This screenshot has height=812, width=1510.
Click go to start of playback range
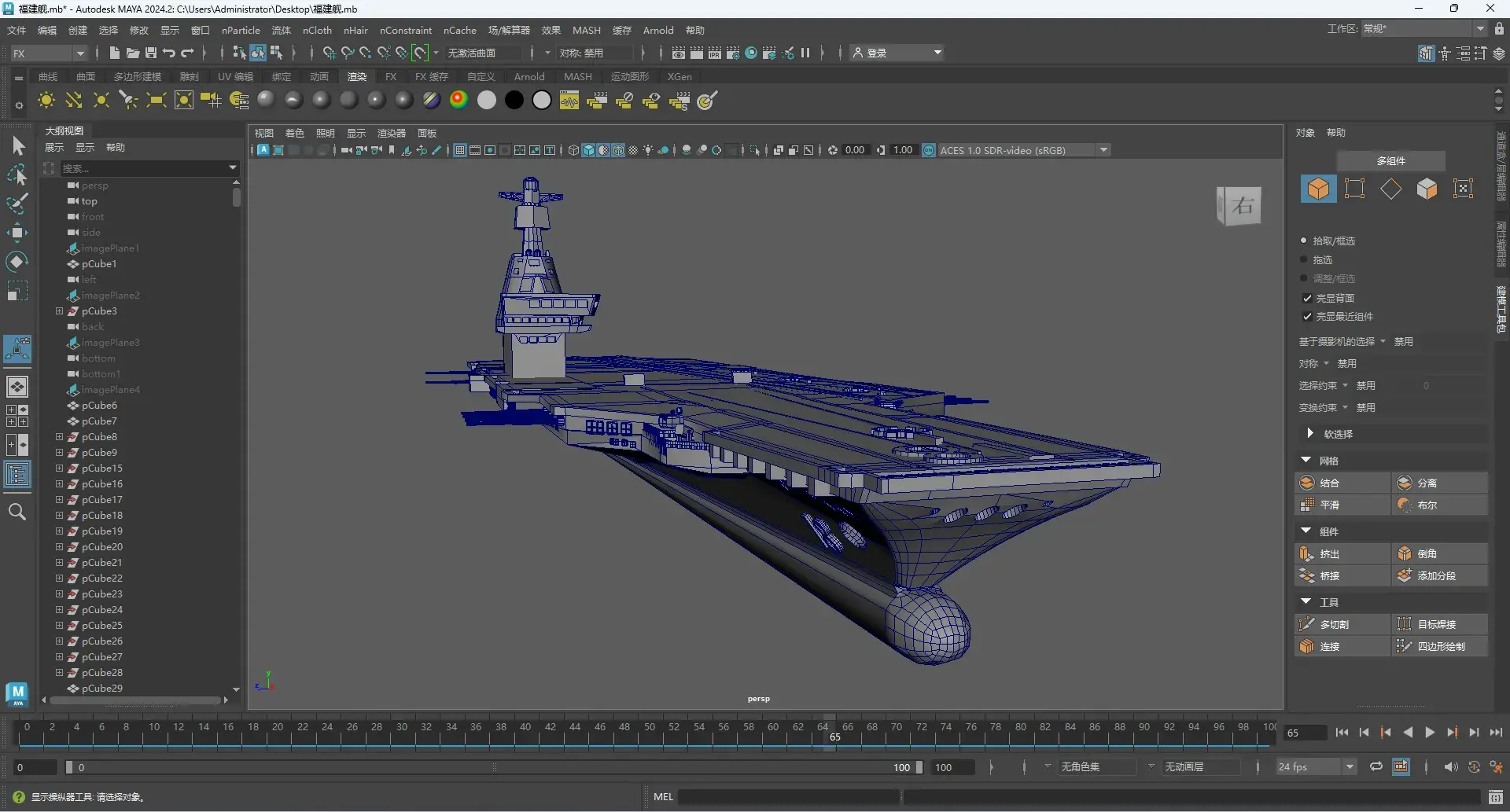(1342, 733)
